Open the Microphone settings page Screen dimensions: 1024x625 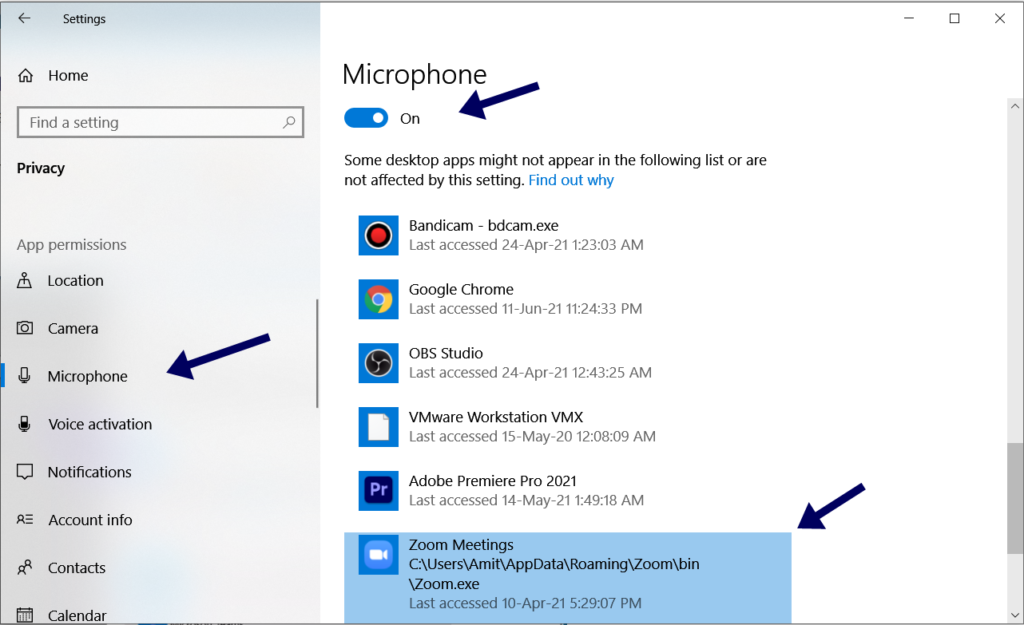tap(85, 376)
